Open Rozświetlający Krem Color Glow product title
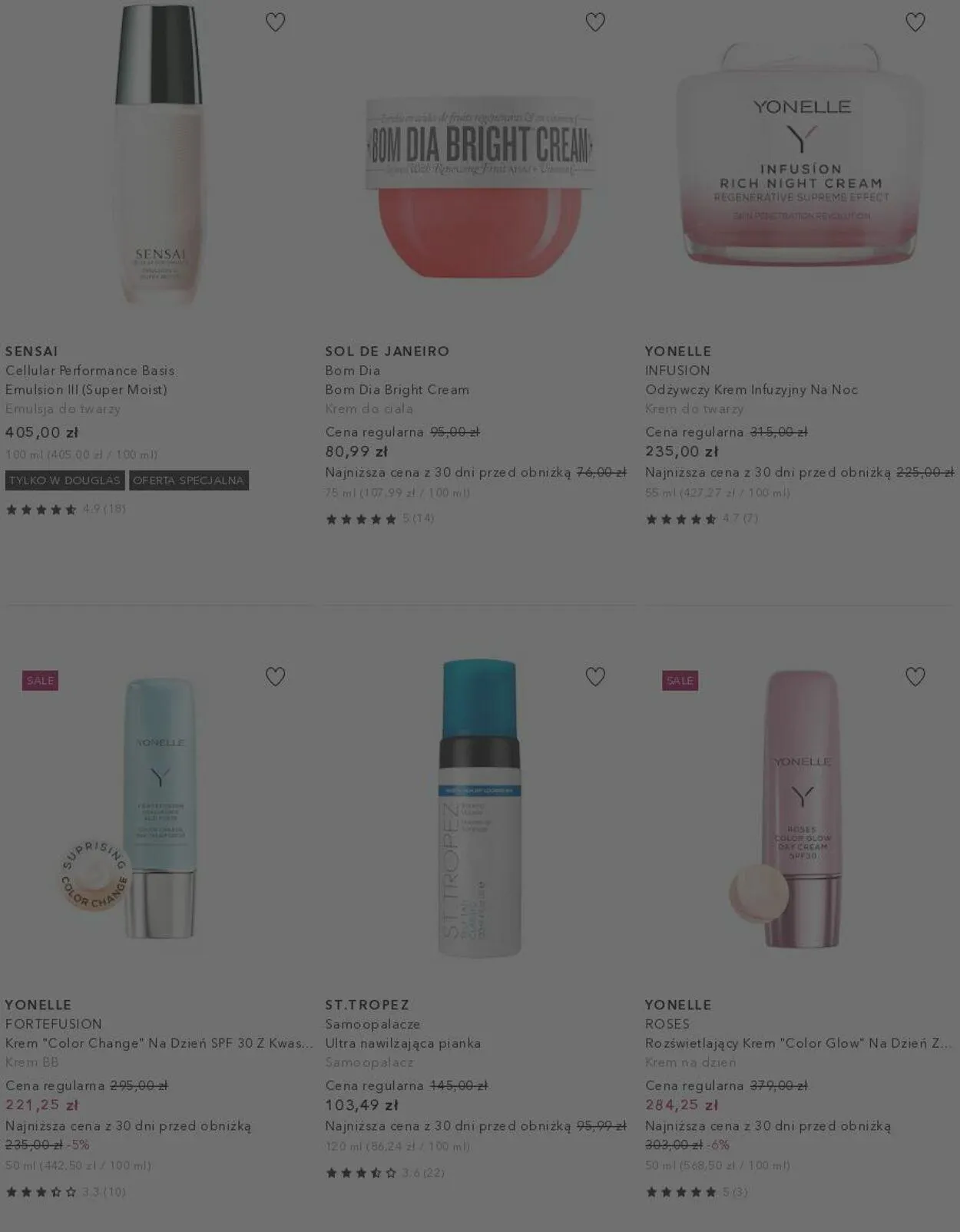960x1232 pixels. coord(799,1043)
